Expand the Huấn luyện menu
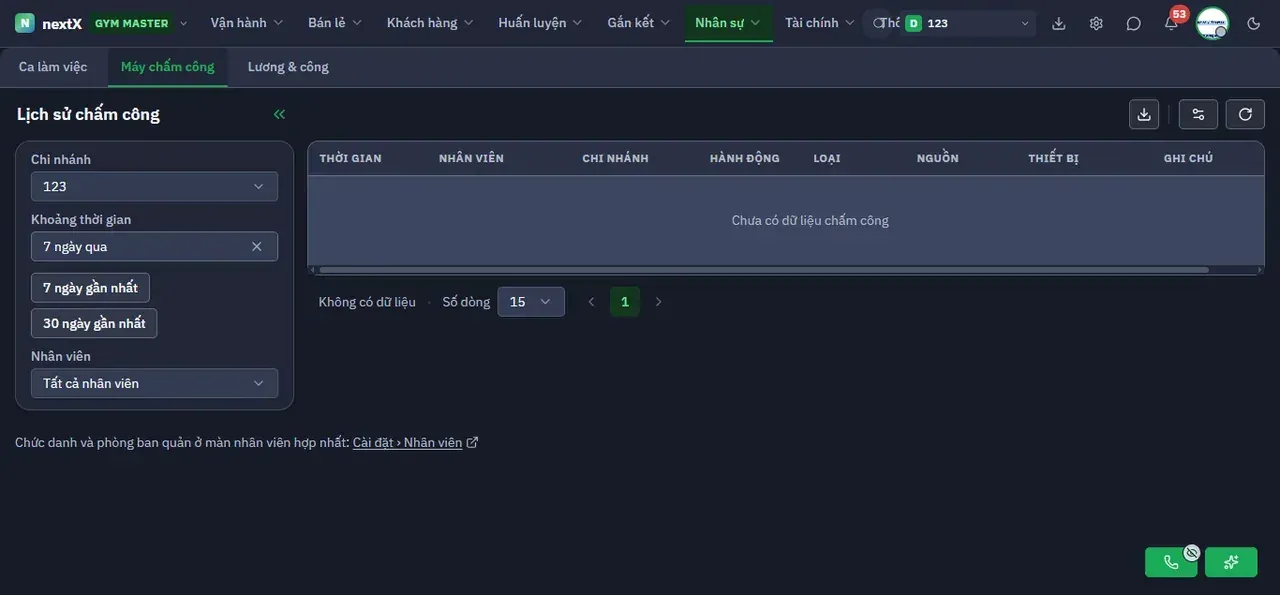The height and width of the screenshot is (595, 1280). (x=540, y=23)
